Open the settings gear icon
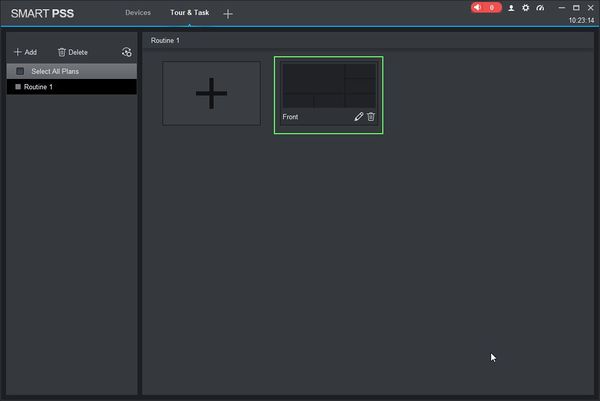 pos(525,8)
